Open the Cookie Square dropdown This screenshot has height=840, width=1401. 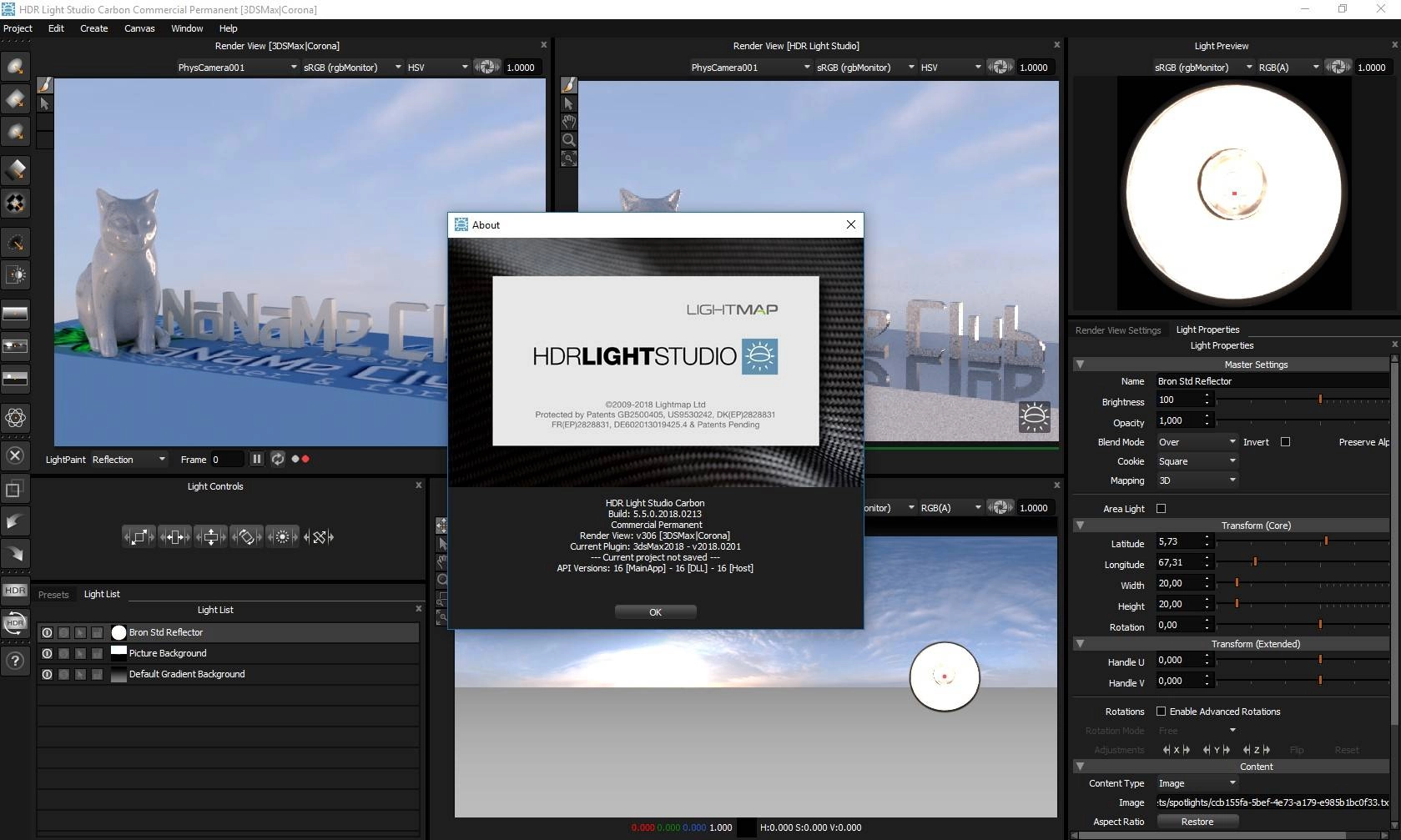click(x=1197, y=461)
